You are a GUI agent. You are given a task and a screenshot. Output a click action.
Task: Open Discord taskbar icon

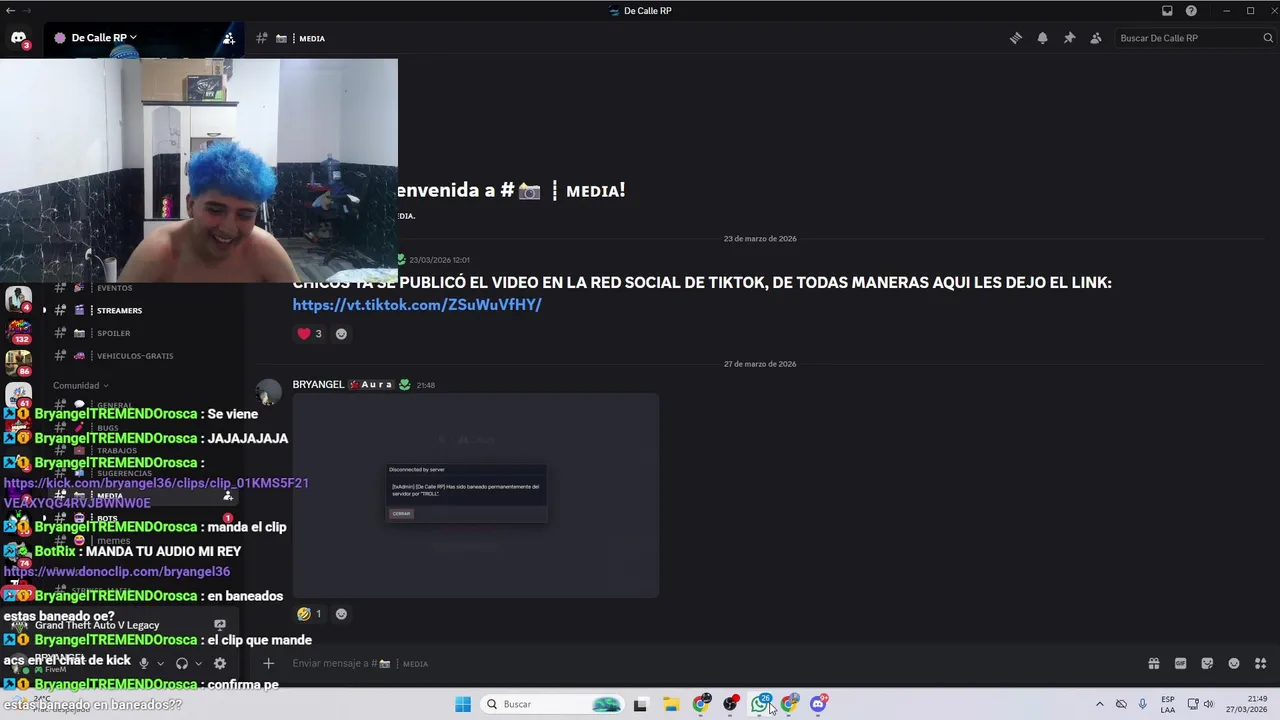(x=819, y=704)
